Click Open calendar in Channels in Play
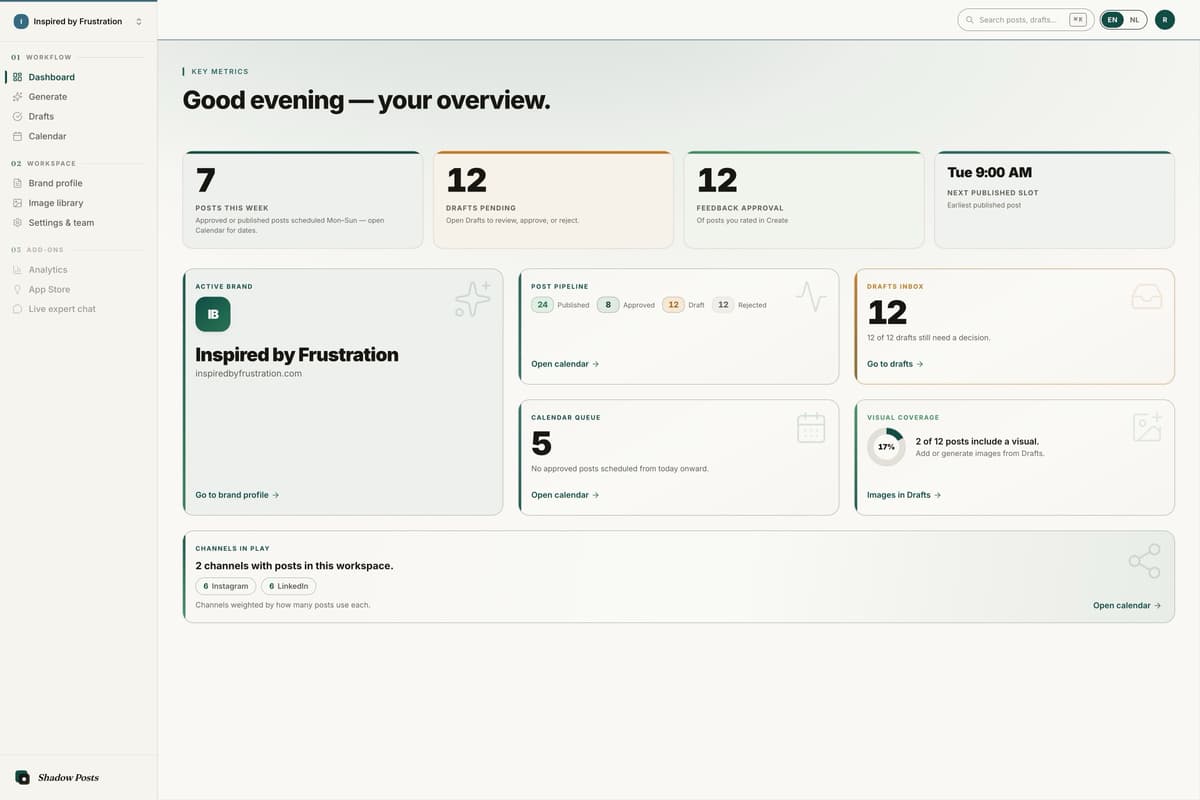The height and width of the screenshot is (800, 1200). [1127, 605]
